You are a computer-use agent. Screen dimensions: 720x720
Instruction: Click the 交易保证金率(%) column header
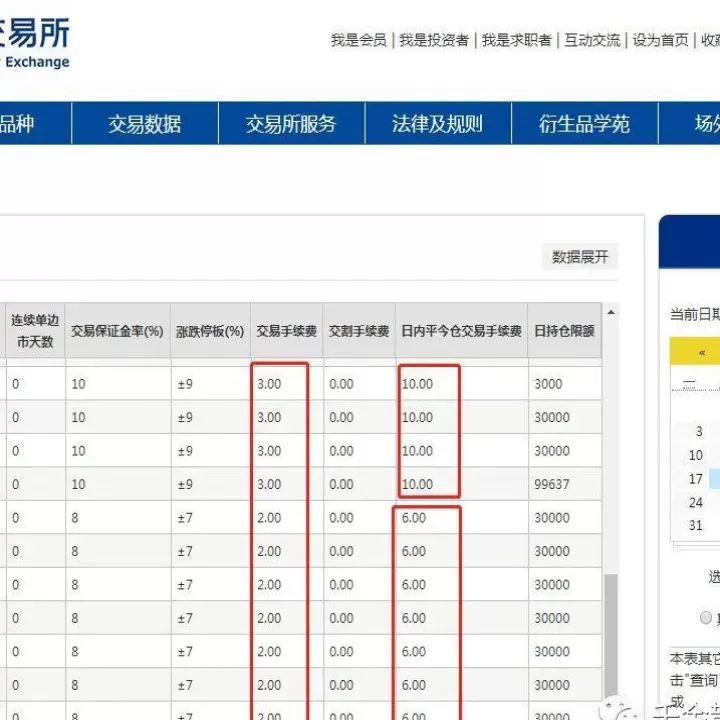pos(118,331)
